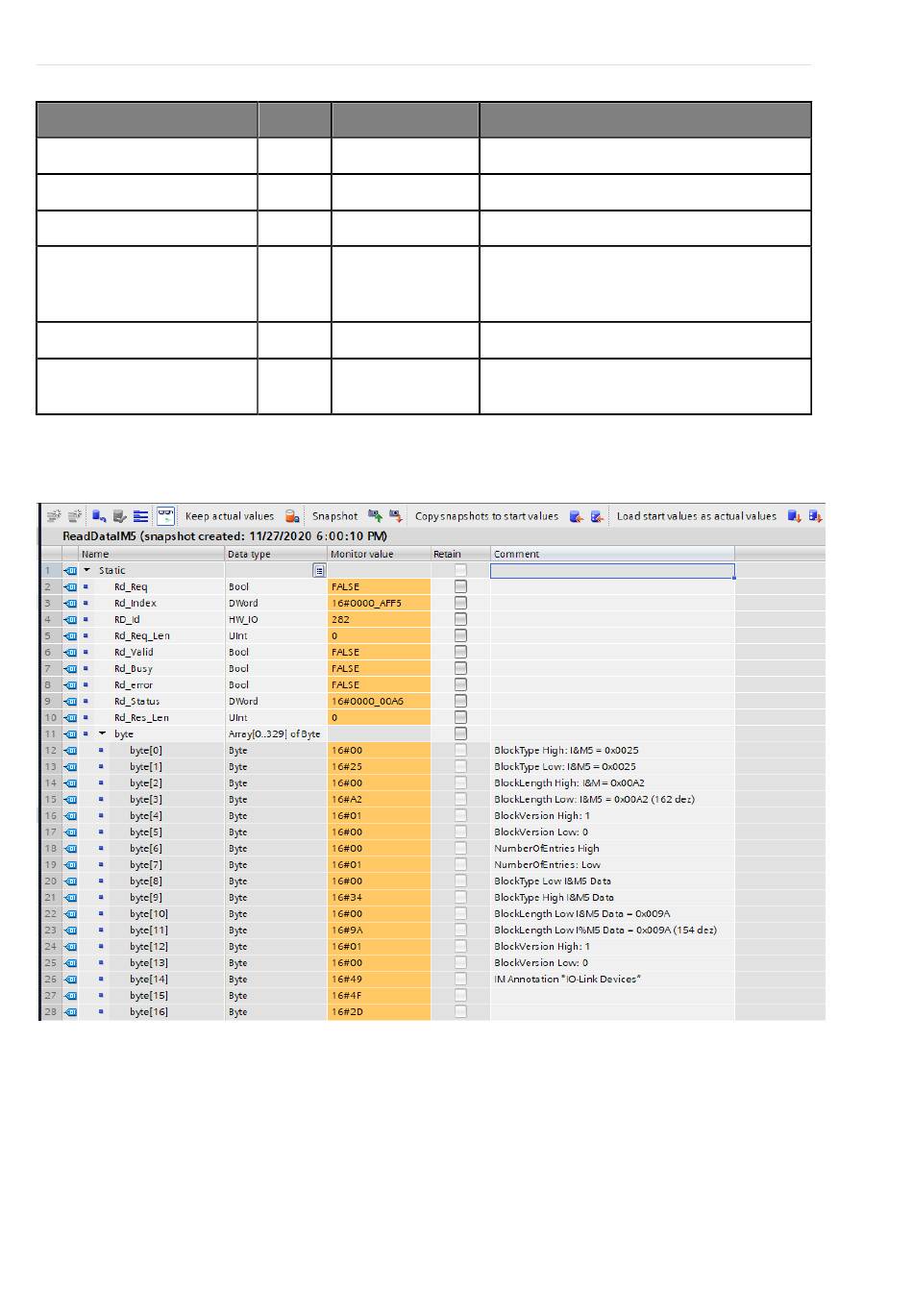Click the first grayed toolbar icon

(x=54, y=516)
